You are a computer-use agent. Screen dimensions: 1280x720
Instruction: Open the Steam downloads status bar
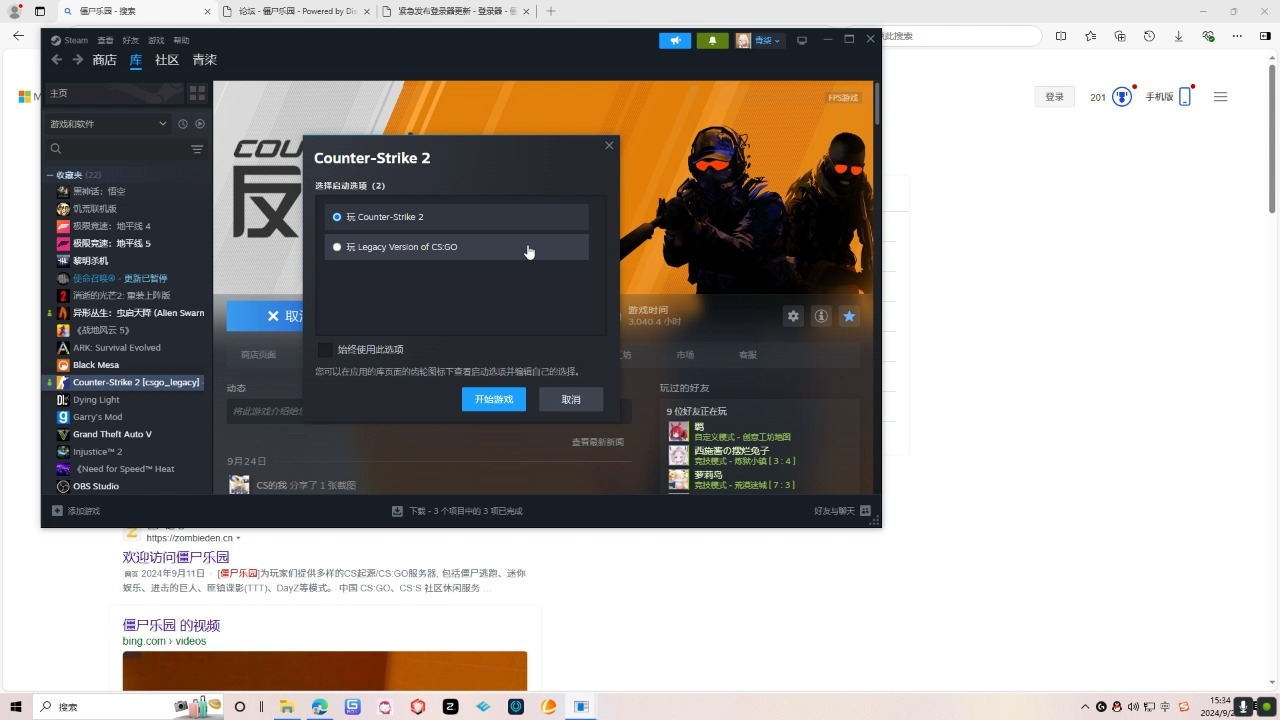458,511
